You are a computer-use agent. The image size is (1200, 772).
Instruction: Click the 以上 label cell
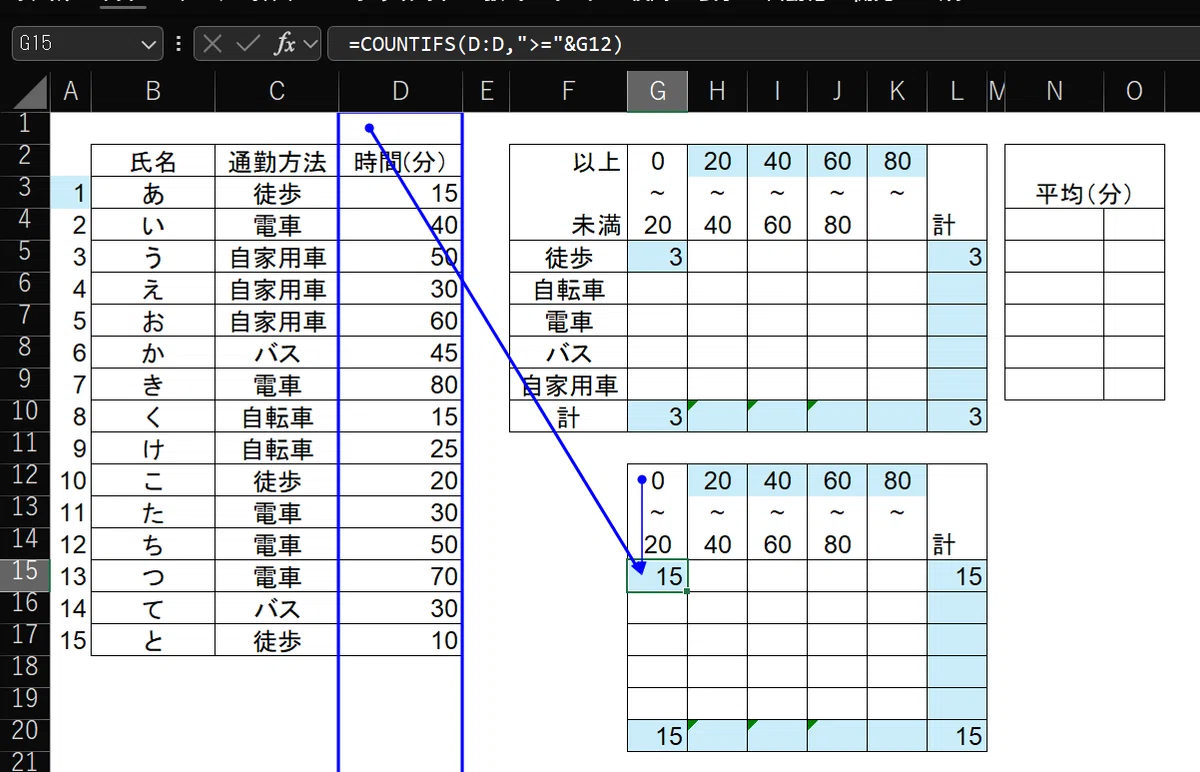tap(568, 162)
